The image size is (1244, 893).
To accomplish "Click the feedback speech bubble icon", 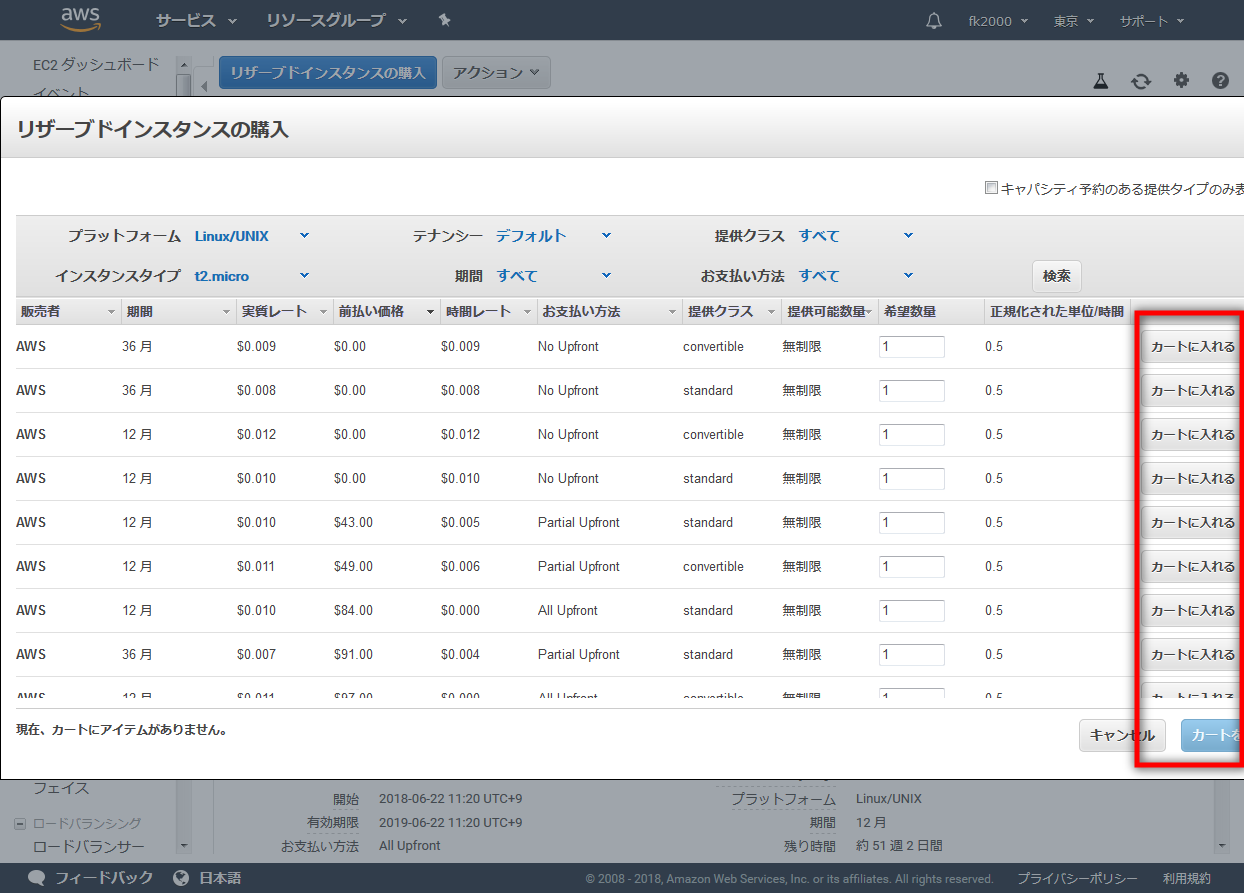I will tap(37, 878).
